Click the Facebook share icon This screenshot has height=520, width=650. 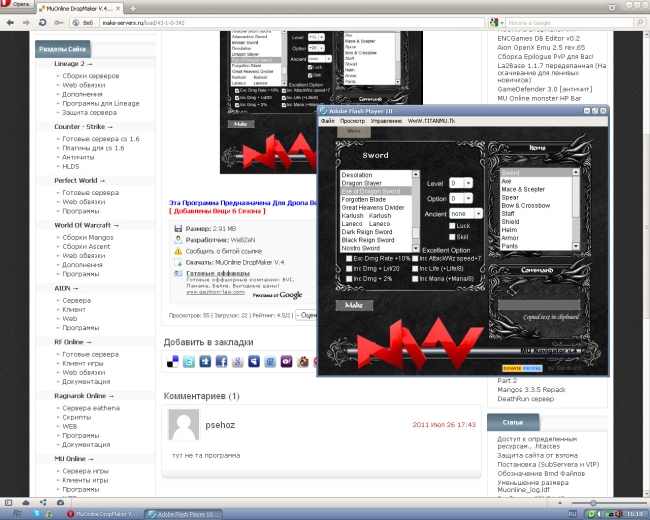(221, 362)
